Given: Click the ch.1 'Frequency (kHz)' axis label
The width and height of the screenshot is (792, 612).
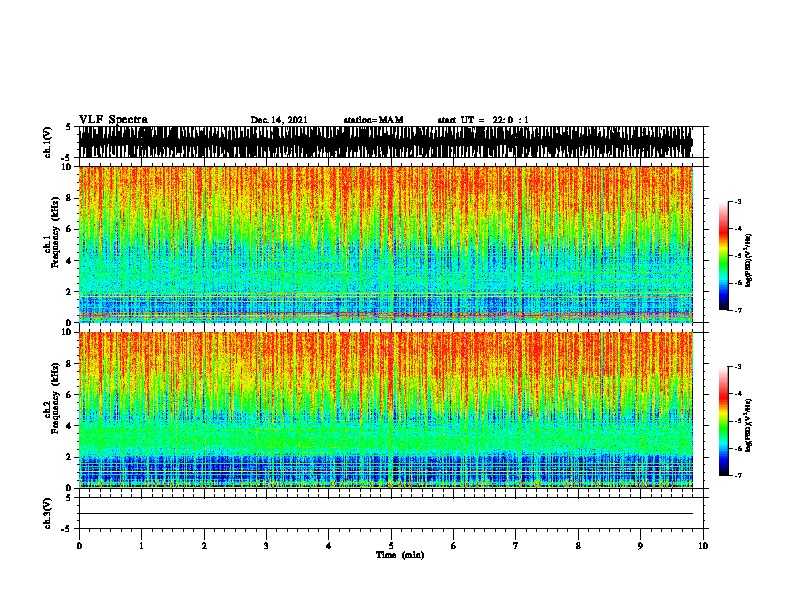Looking at the screenshot, I should click(55, 232).
